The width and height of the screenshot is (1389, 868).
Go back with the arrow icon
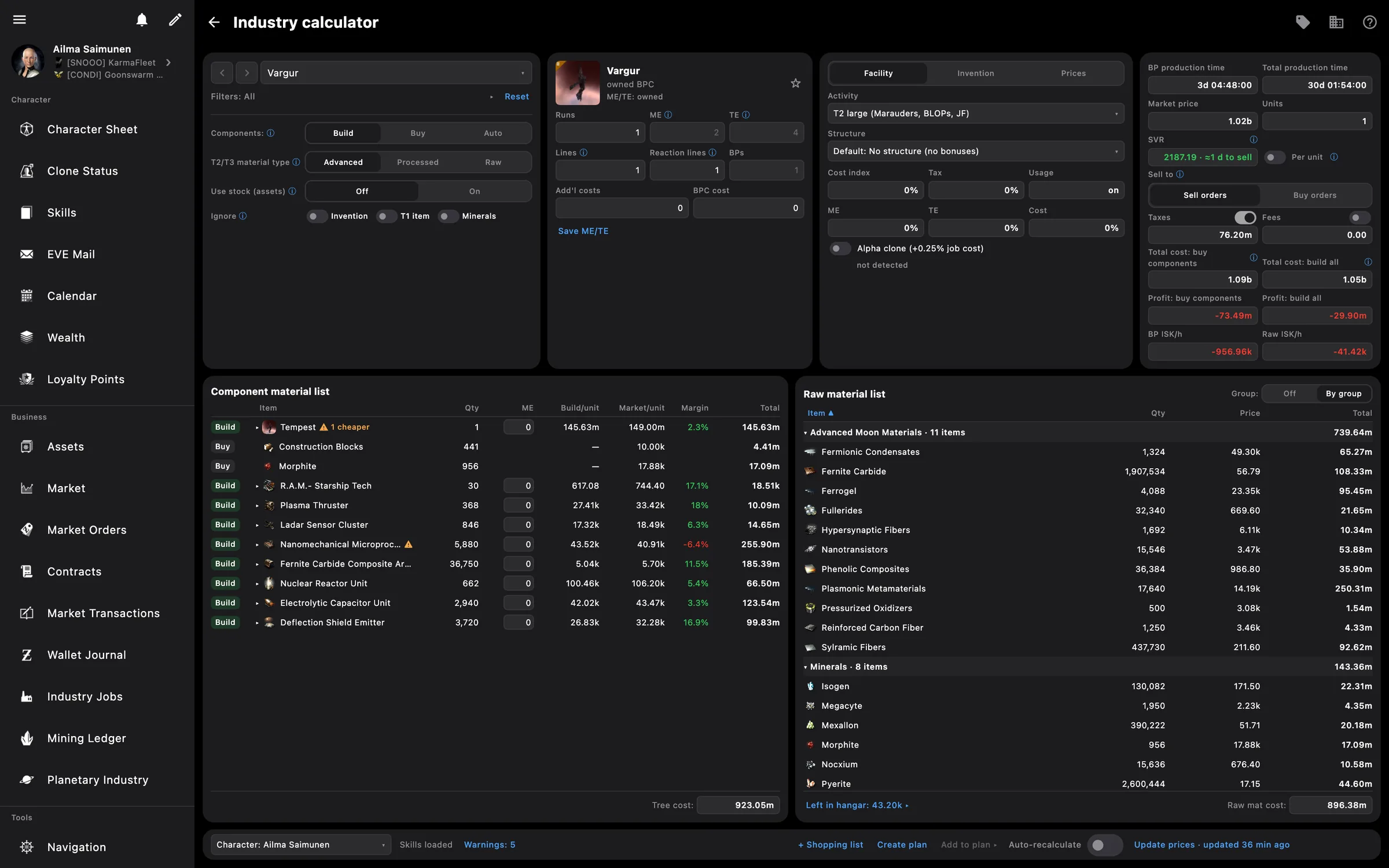click(214, 22)
